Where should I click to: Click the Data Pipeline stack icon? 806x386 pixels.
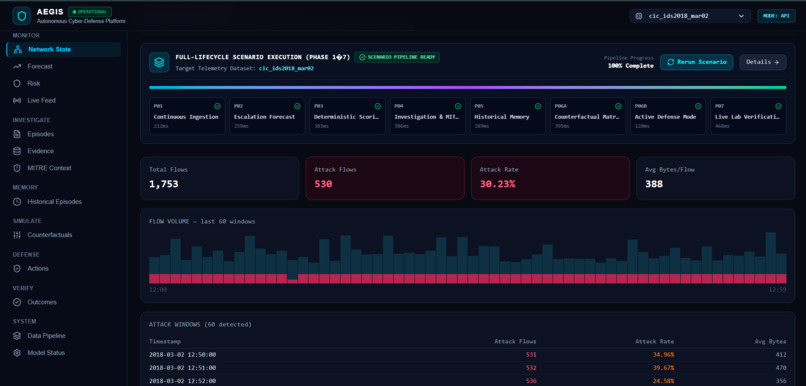(17, 336)
